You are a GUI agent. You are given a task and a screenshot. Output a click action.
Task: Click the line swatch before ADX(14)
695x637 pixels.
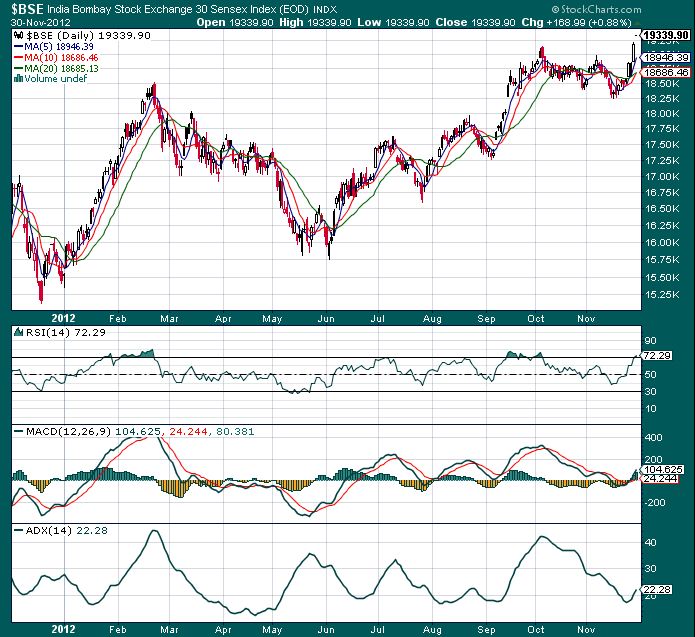coord(19,531)
